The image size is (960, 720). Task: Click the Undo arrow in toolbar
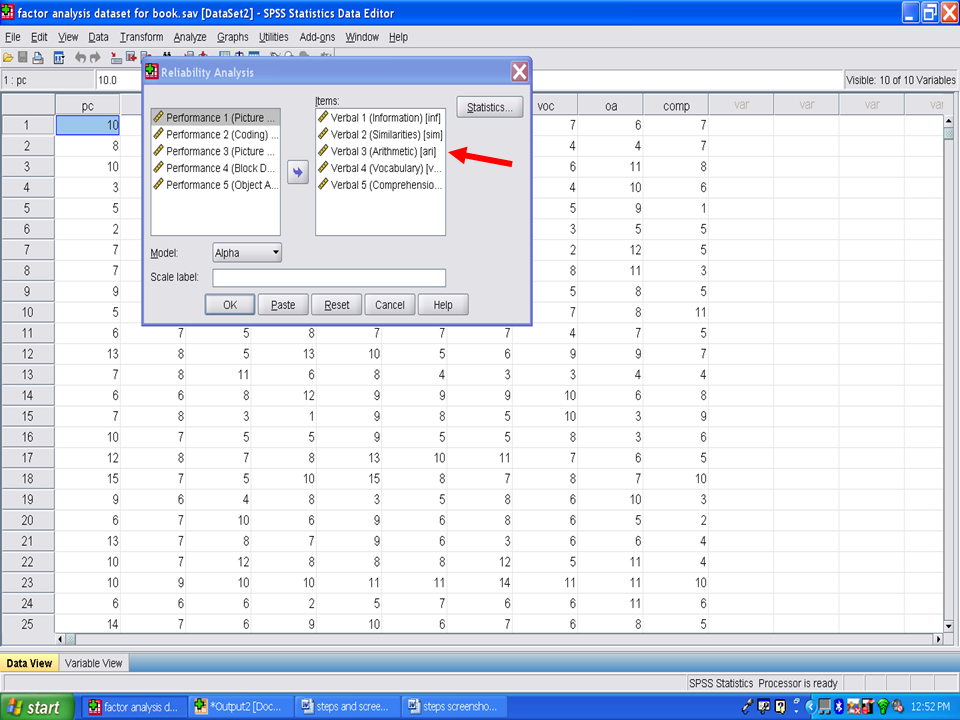pos(81,58)
